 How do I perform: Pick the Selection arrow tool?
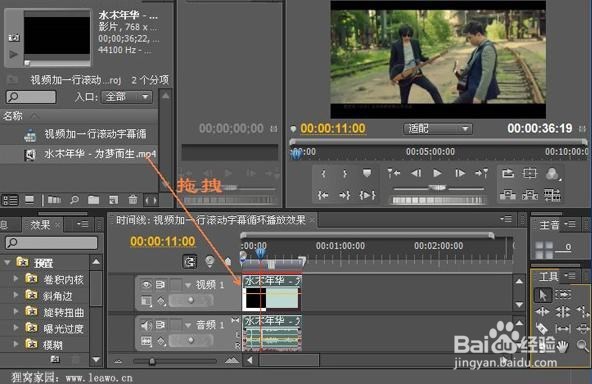pyautogui.click(x=543, y=295)
